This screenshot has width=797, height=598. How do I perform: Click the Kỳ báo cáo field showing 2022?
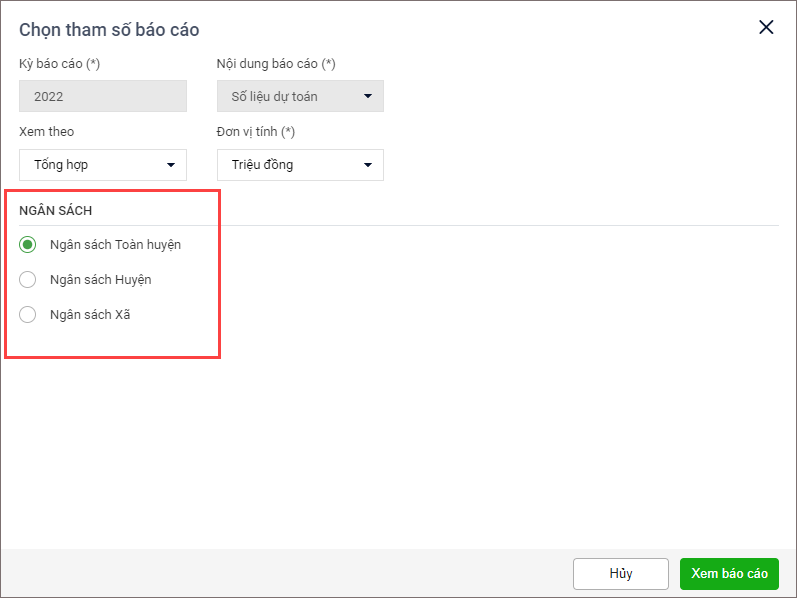coord(103,97)
